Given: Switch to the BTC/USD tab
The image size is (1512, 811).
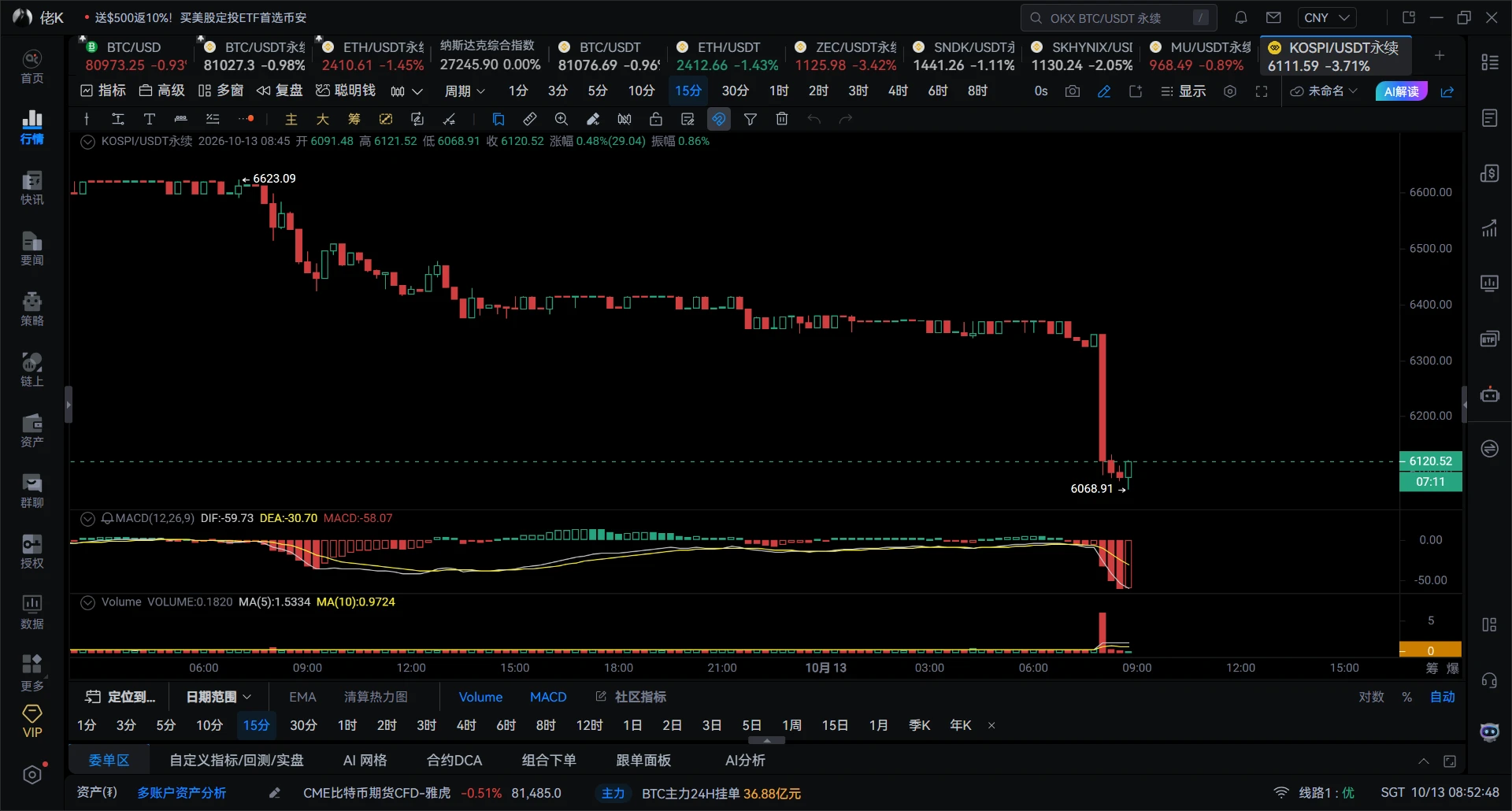Looking at the screenshot, I should pyautogui.click(x=134, y=56).
